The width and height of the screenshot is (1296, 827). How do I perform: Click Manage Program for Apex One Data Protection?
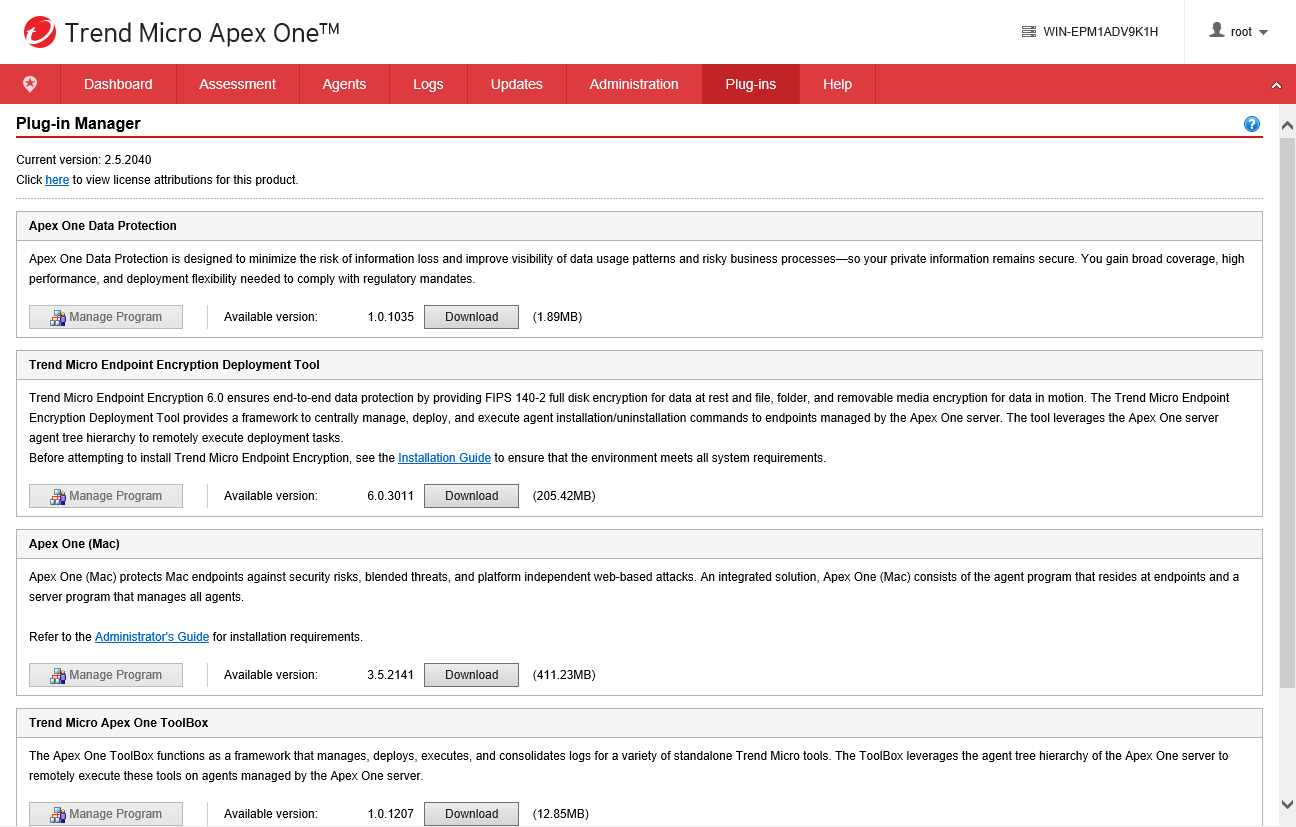tap(106, 317)
